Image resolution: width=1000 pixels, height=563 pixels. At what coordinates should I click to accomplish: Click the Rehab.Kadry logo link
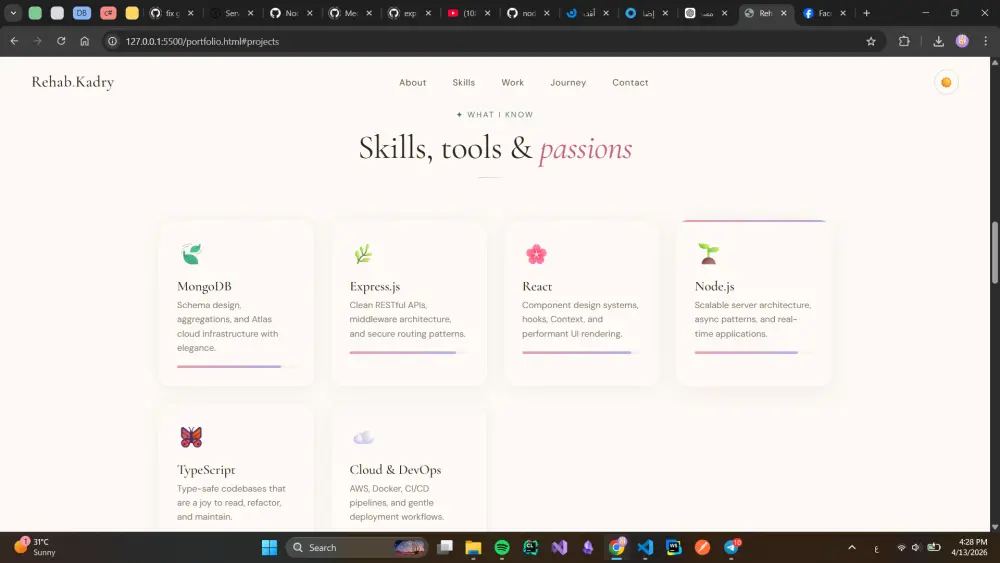point(73,82)
